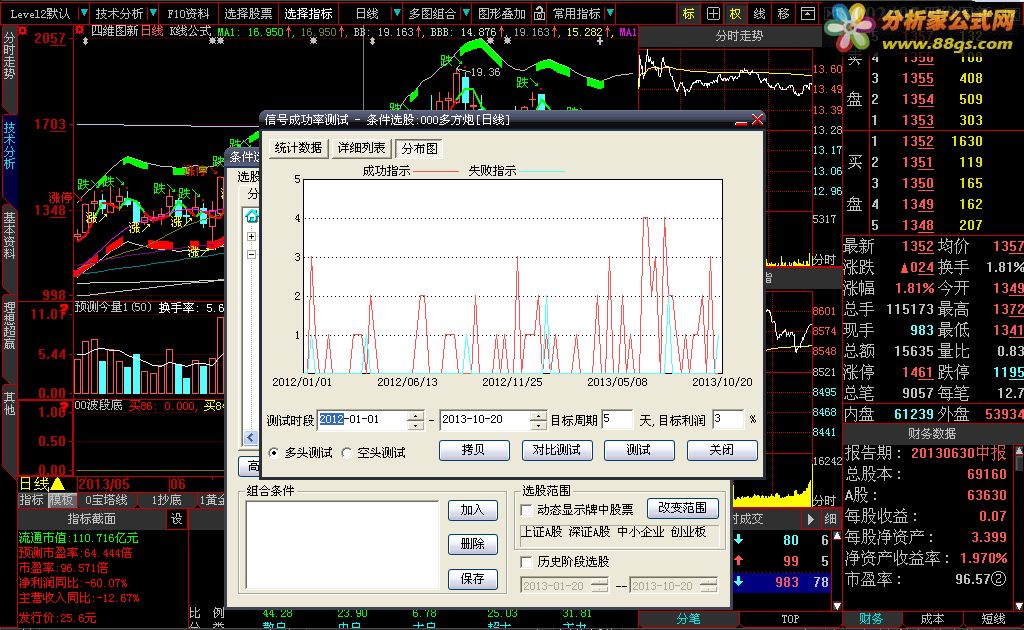Click the 删除 button

473,544
